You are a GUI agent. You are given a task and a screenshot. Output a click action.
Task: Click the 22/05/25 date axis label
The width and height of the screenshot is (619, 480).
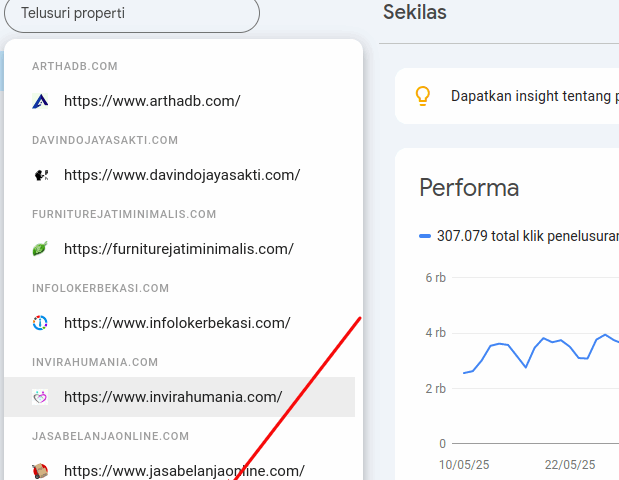point(570,465)
